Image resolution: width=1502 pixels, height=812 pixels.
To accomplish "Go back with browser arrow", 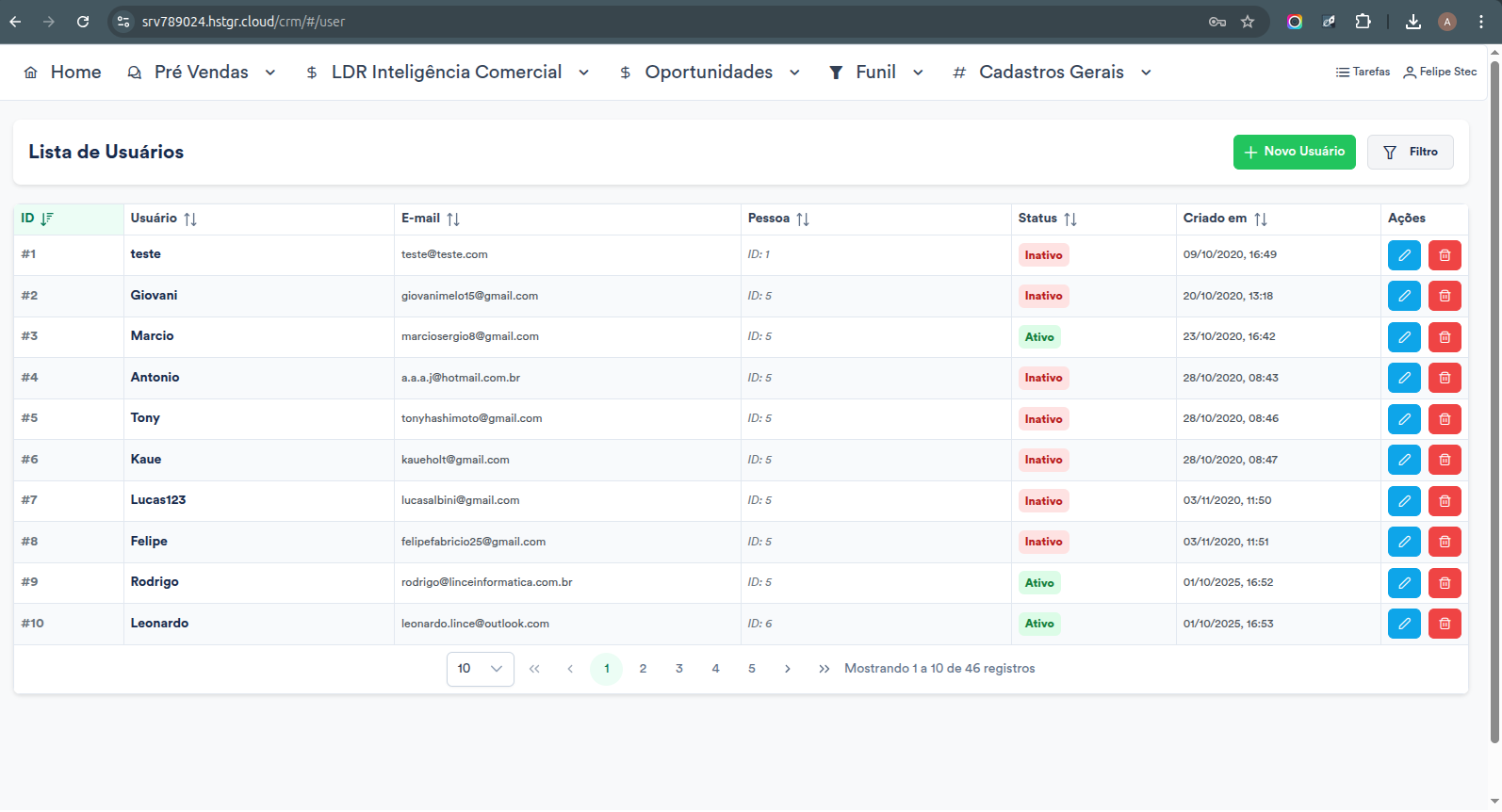I will click(16, 22).
